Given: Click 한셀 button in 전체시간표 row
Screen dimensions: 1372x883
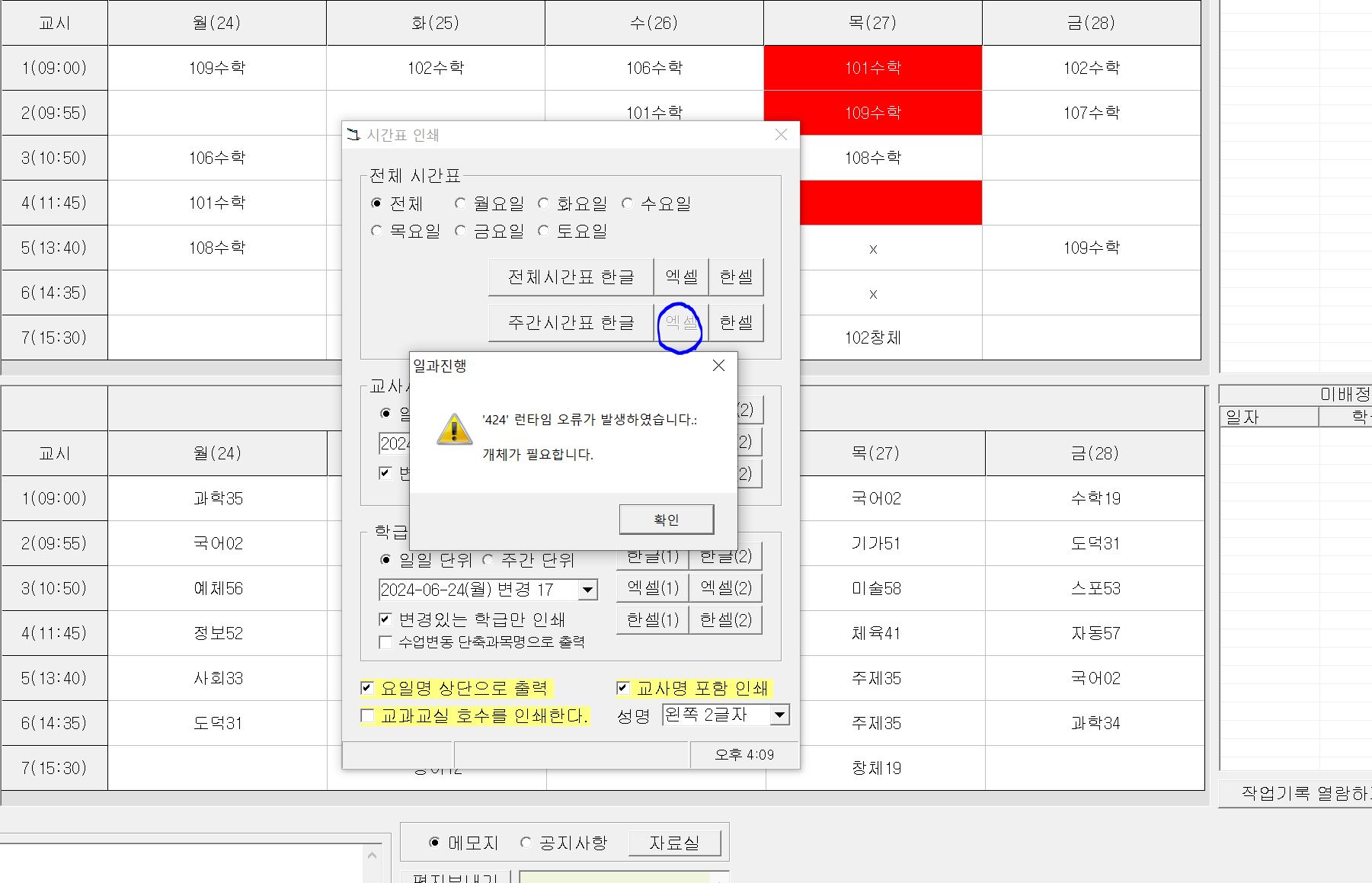Looking at the screenshot, I should tap(737, 277).
